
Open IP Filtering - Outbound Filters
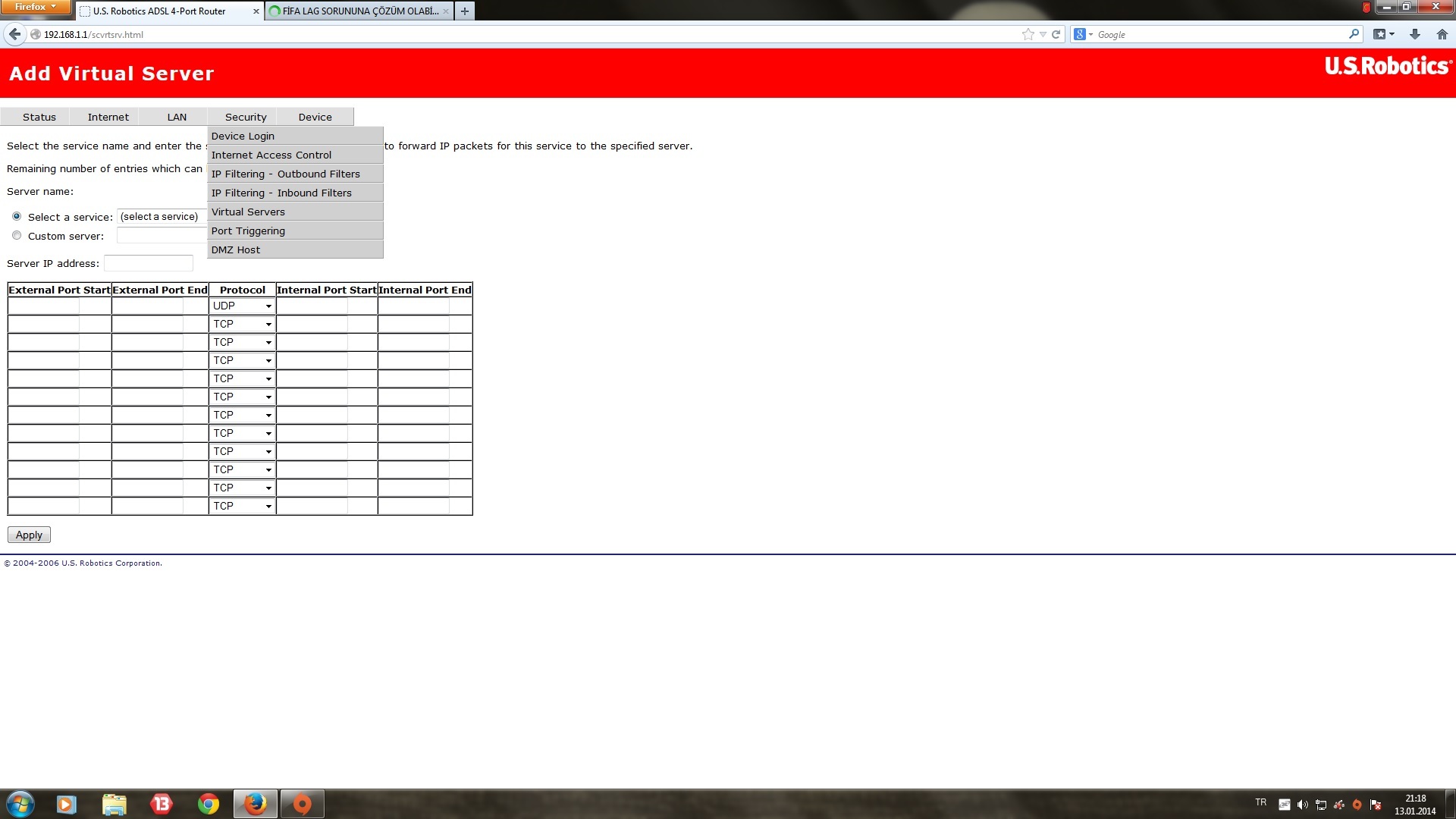pos(295,174)
